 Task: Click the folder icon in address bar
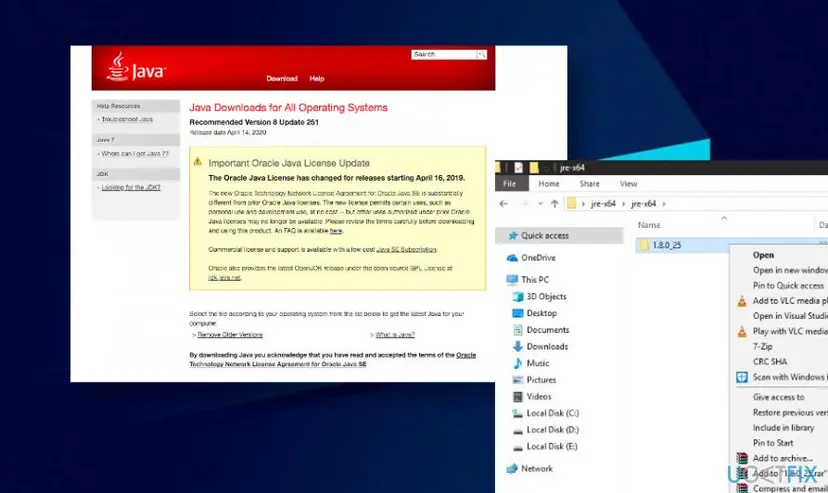[x=571, y=204]
